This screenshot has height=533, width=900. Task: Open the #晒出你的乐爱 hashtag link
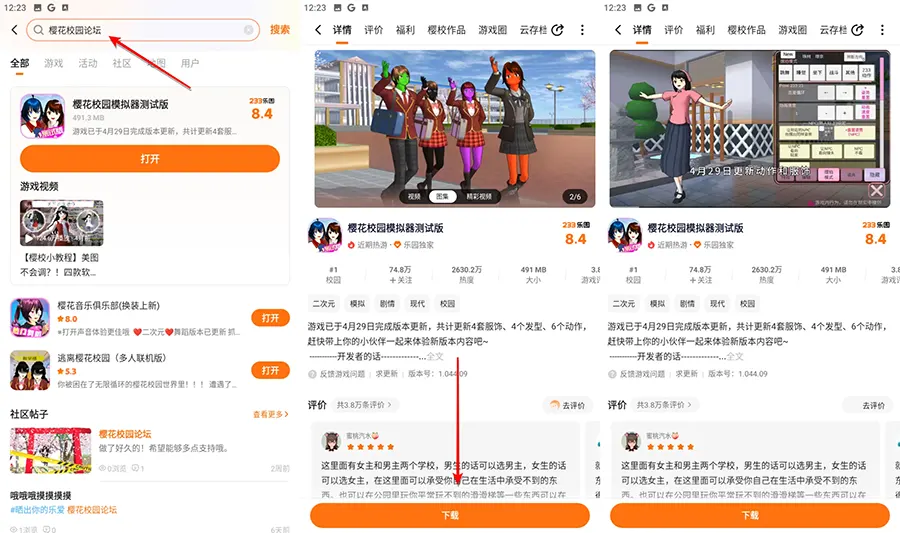pos(37,509)
